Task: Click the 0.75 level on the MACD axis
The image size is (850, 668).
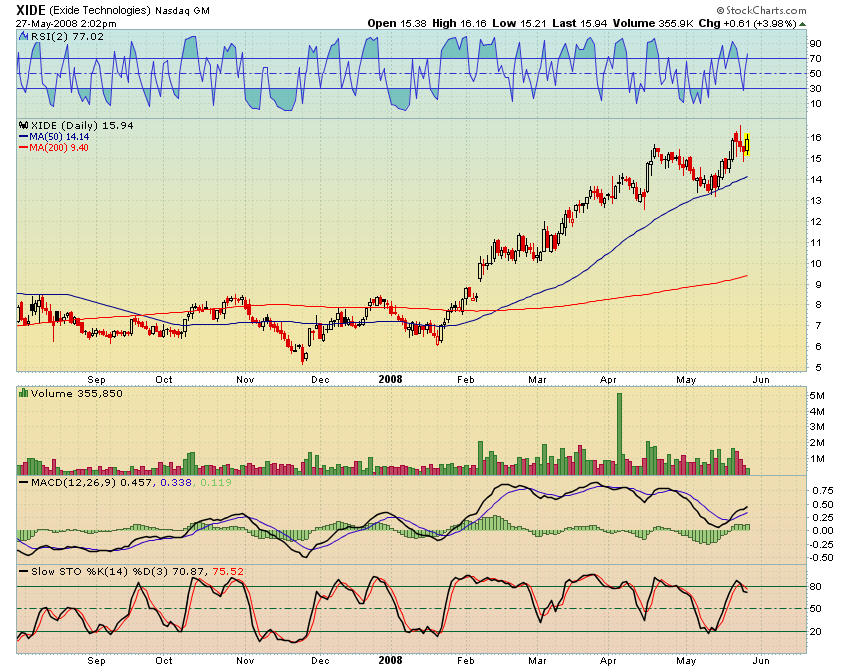Action: (x=823, y=491)
